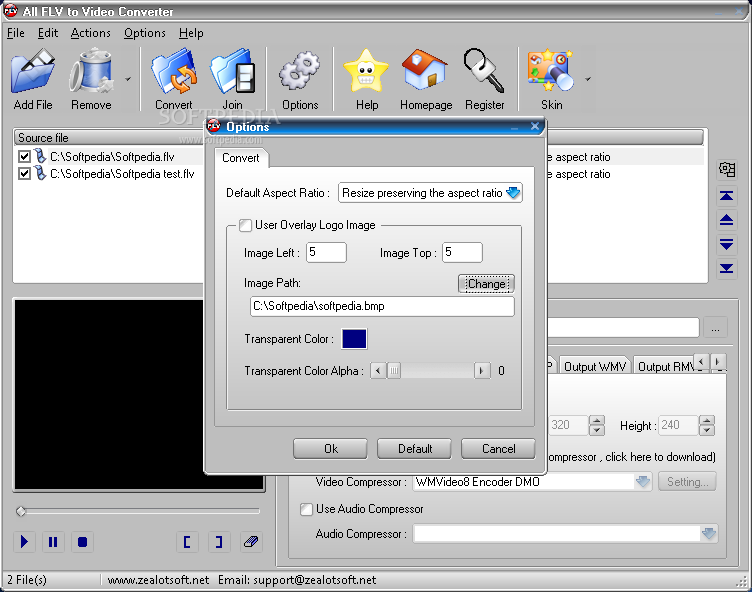Select the Convert tab in Options dialog

click(241, 158)
